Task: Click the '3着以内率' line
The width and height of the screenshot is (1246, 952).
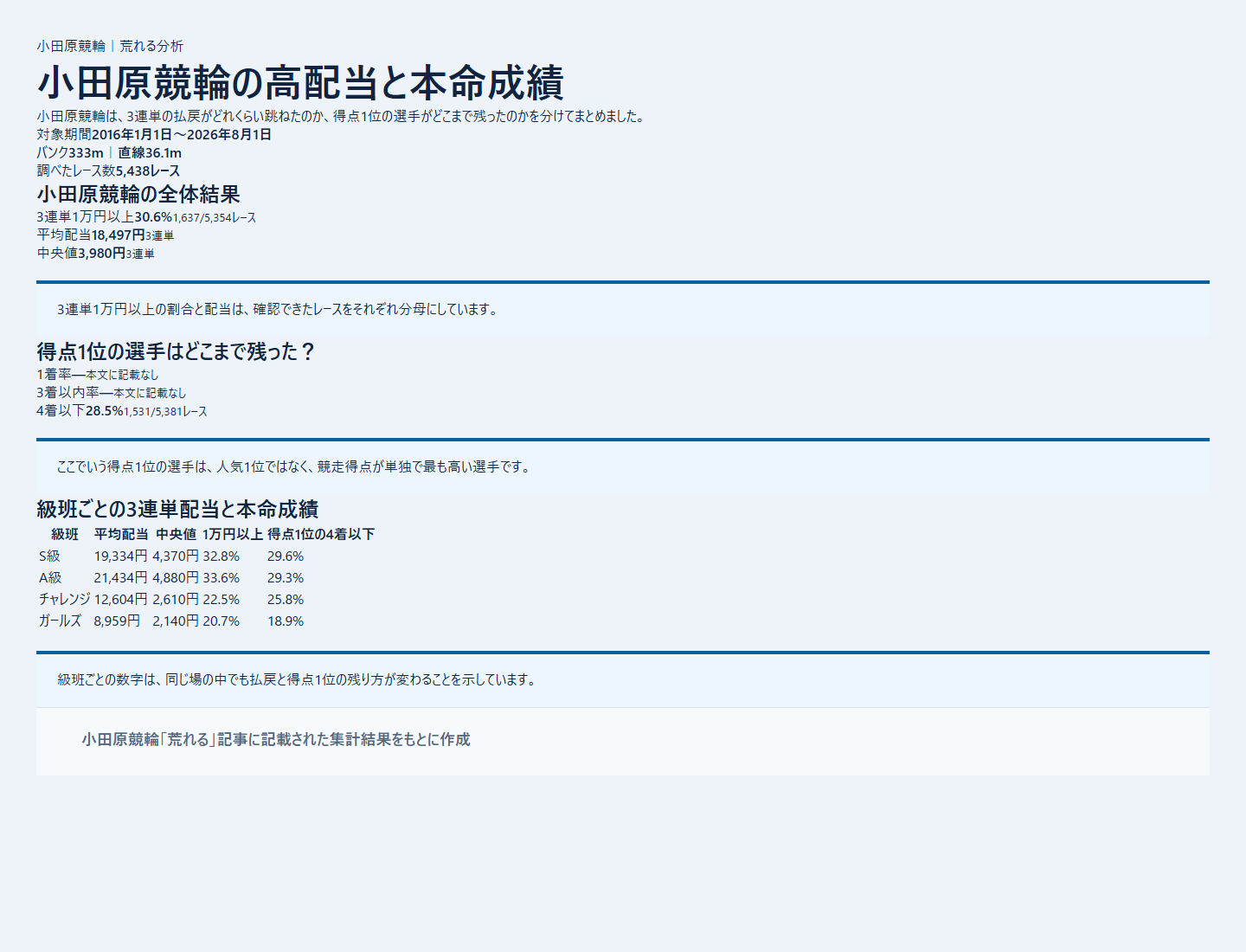Action: [112, 392]
